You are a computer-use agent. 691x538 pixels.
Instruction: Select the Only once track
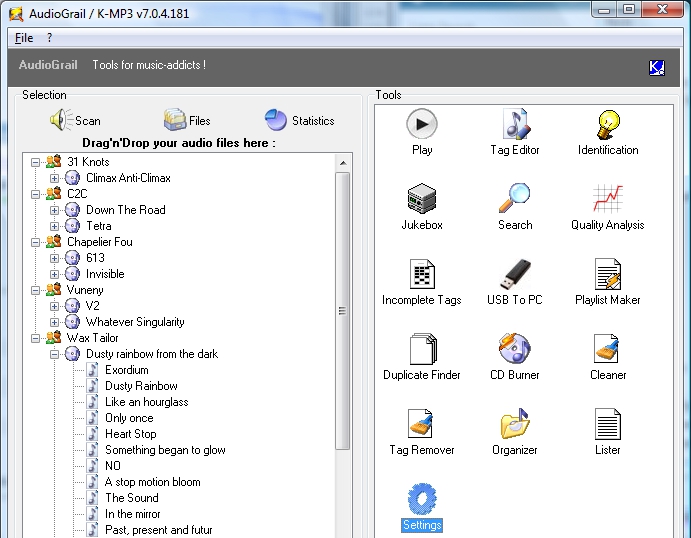click(129, 418)
